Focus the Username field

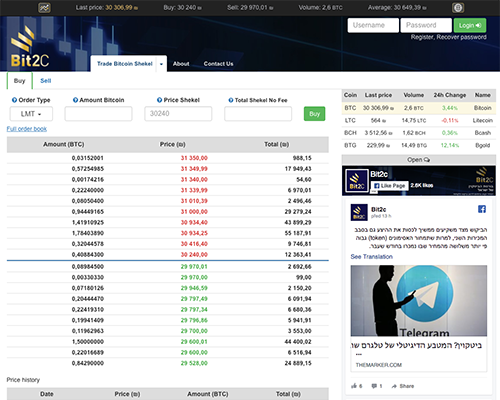tap(373, 25)
